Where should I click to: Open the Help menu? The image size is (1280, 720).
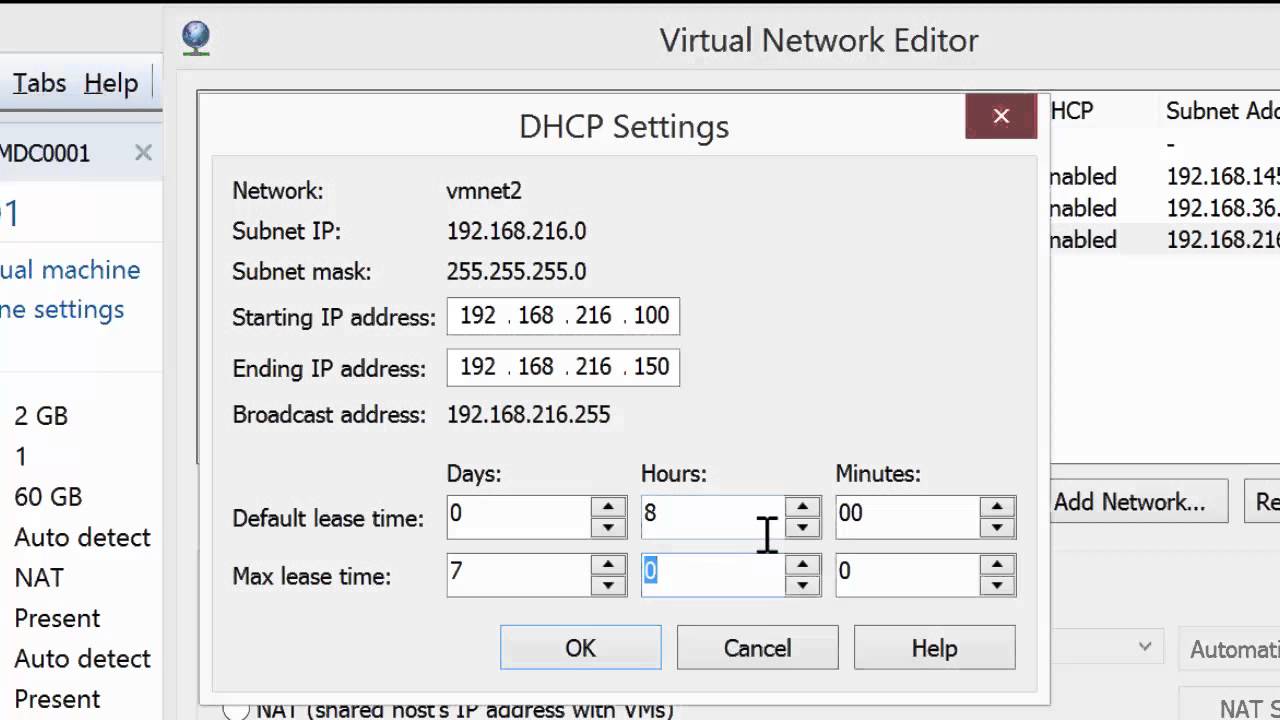[x=111, y=83]
